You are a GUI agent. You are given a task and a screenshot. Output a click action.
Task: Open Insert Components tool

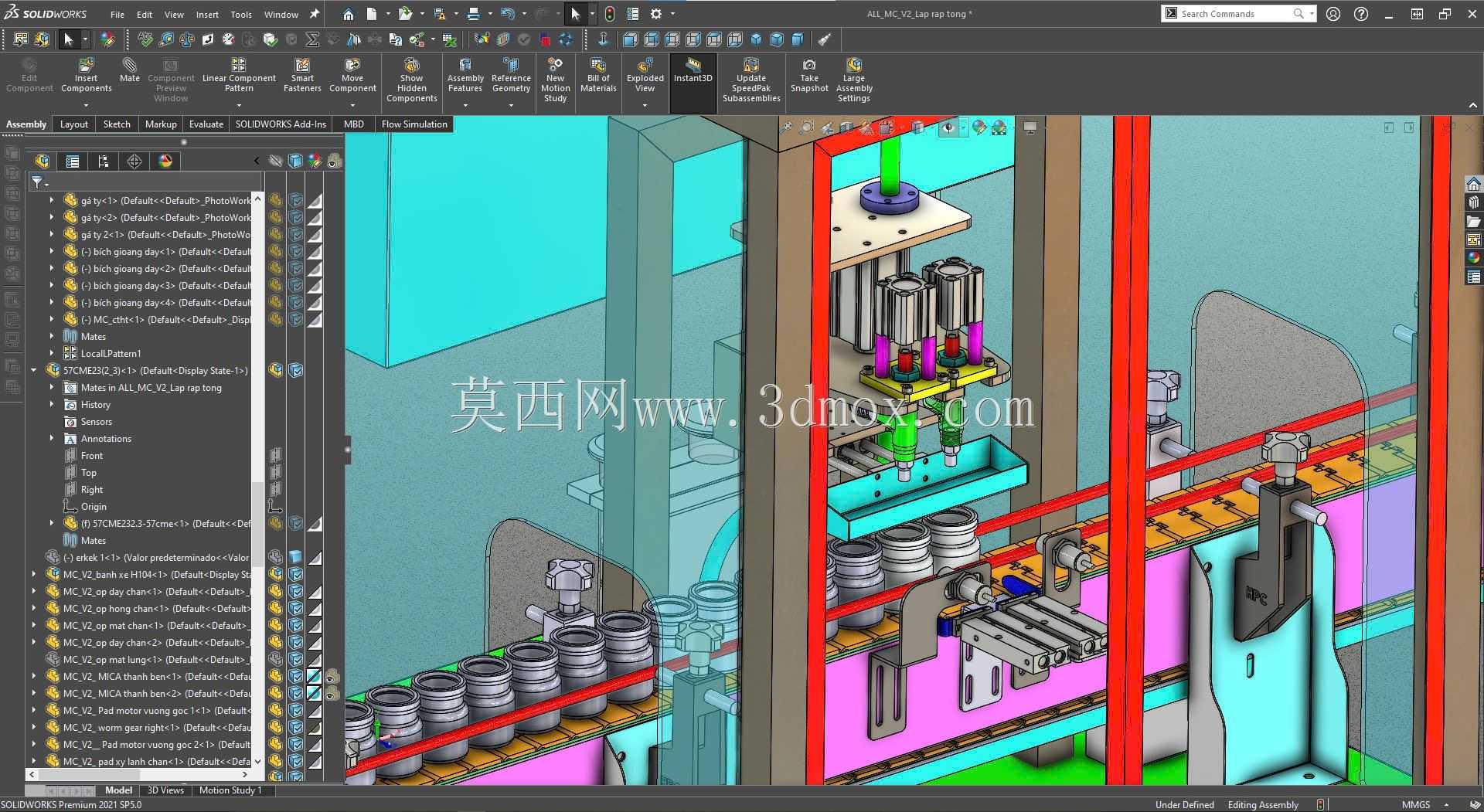[x=87, y=74]
